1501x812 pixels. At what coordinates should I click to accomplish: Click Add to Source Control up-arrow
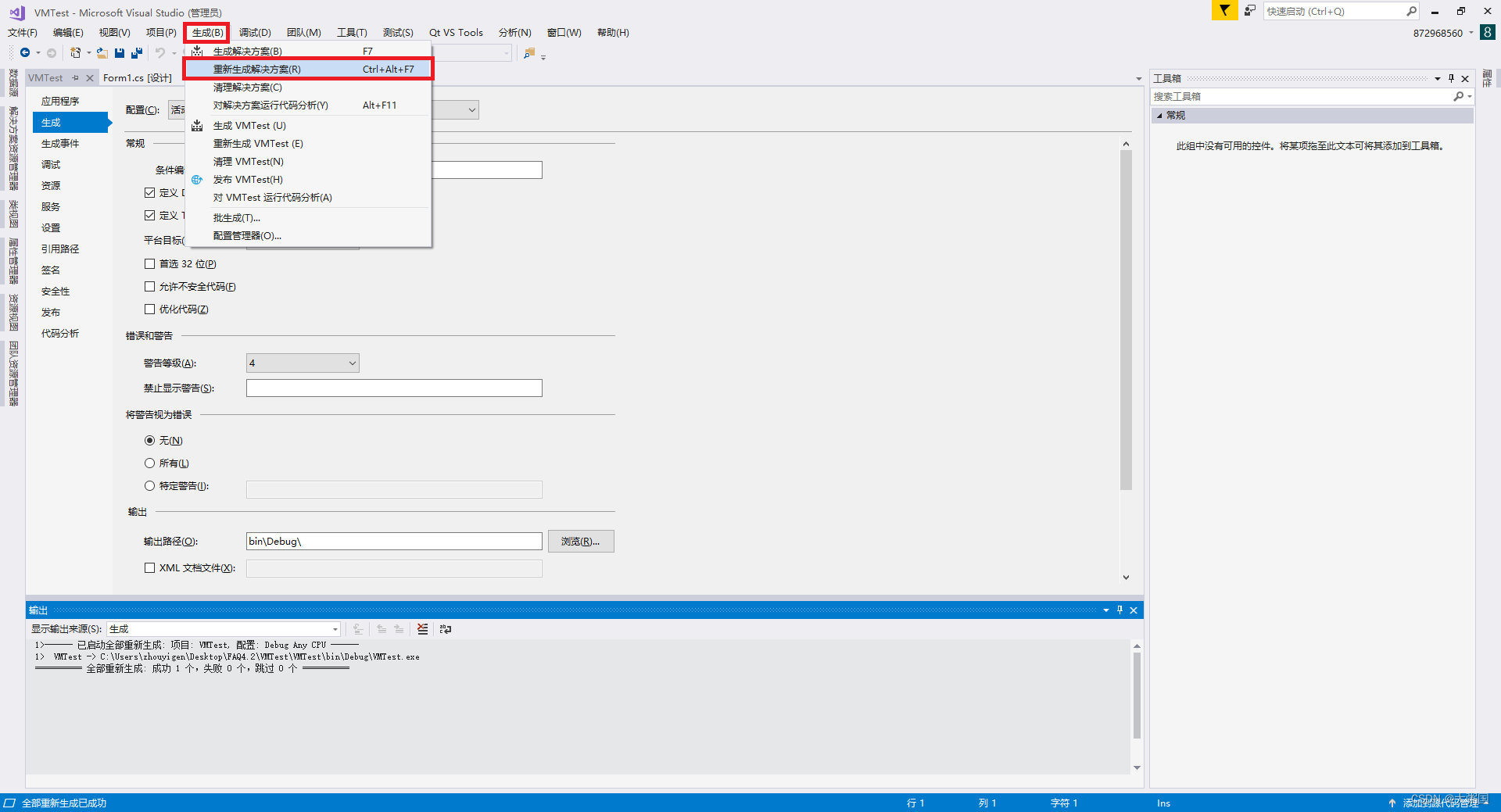coord(1392,803)
